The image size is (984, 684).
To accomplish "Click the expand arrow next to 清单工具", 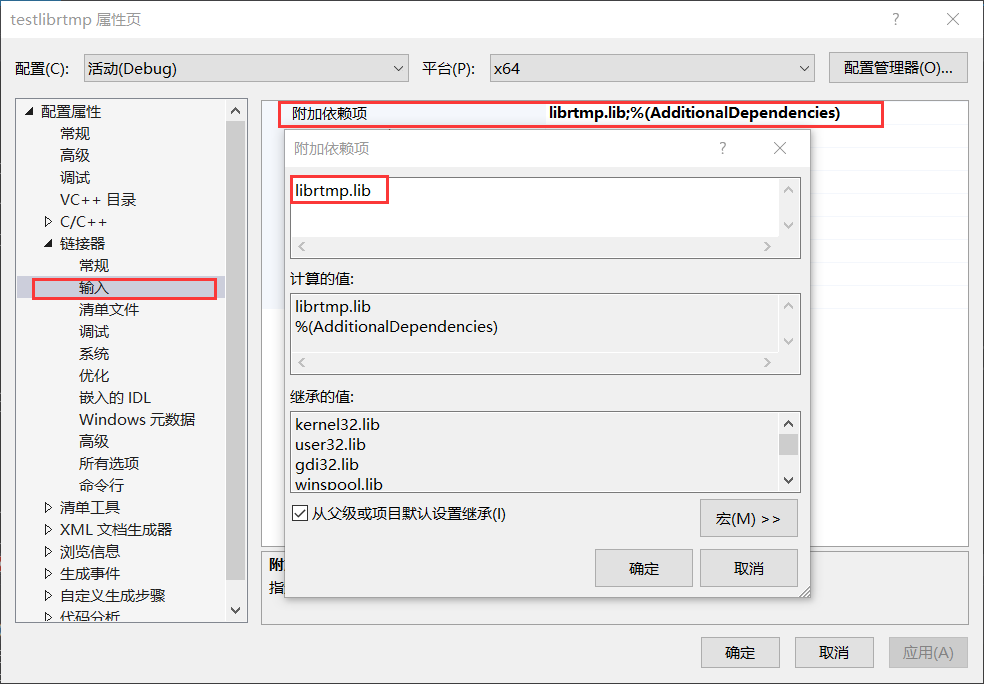I will coord(46,507).
